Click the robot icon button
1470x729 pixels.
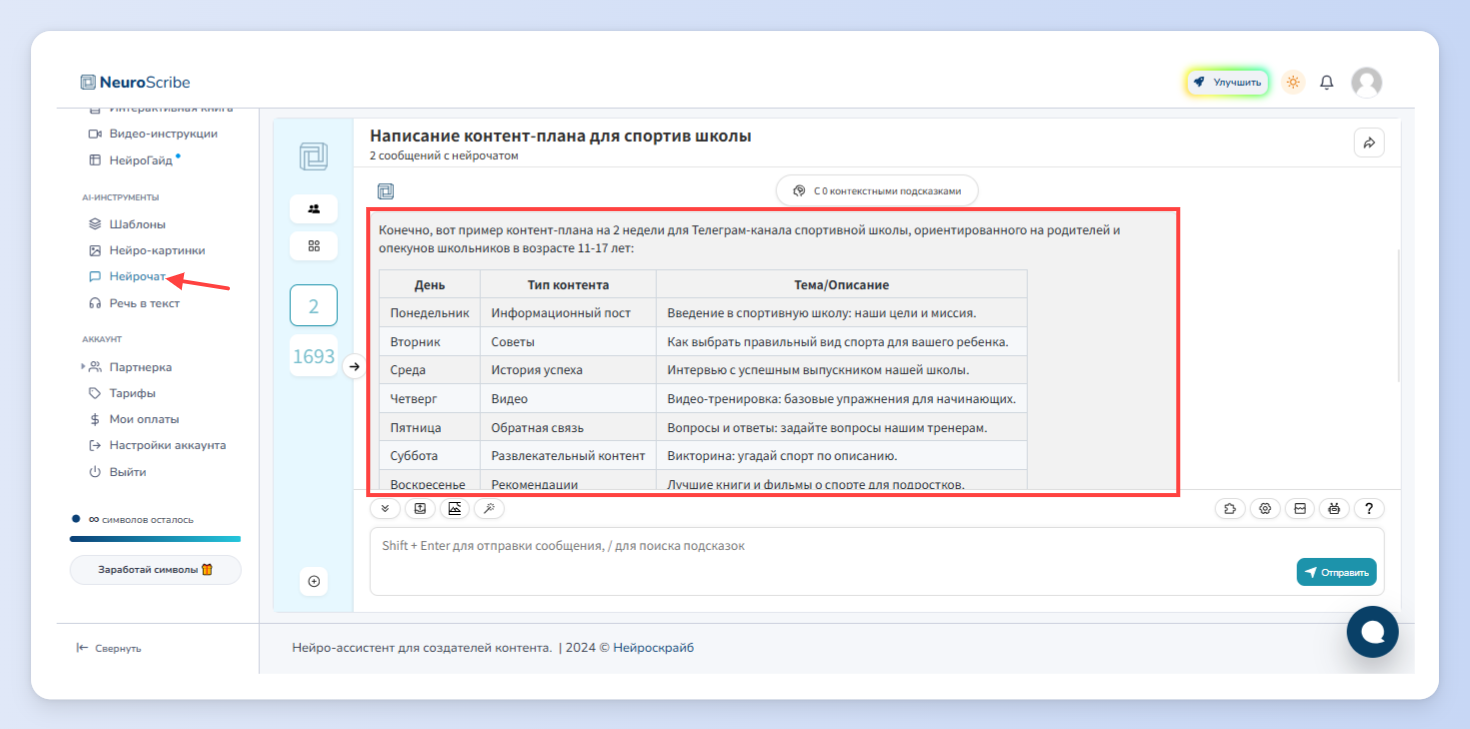click(1334, 509)
